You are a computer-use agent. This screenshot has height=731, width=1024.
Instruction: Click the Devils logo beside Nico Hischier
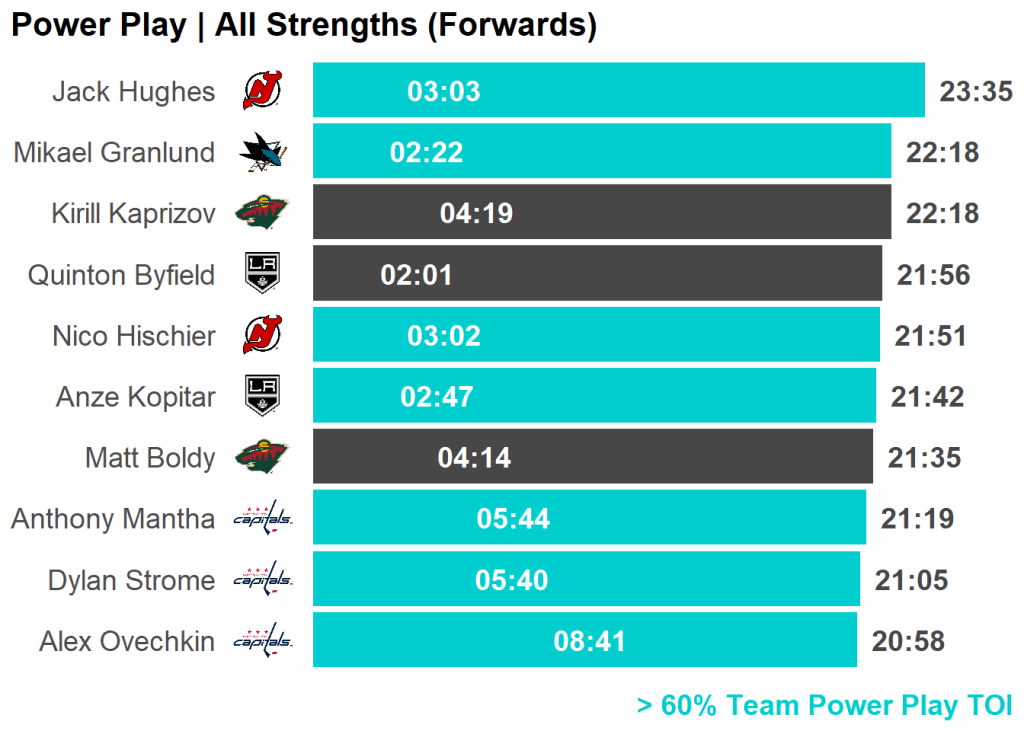pyautogui.click(x=263, y=334)
